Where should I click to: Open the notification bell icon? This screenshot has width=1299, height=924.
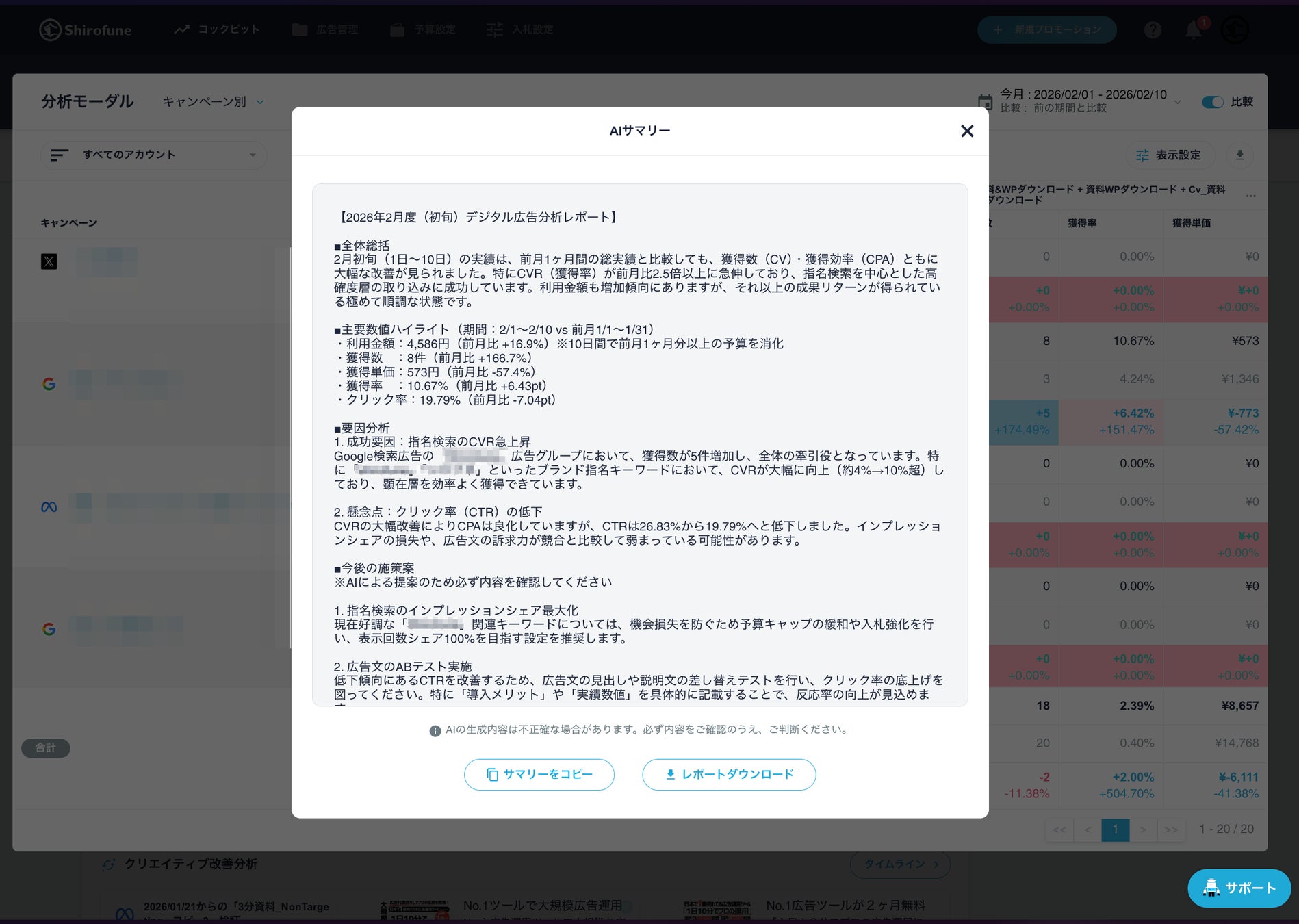tap(1194, 30)
